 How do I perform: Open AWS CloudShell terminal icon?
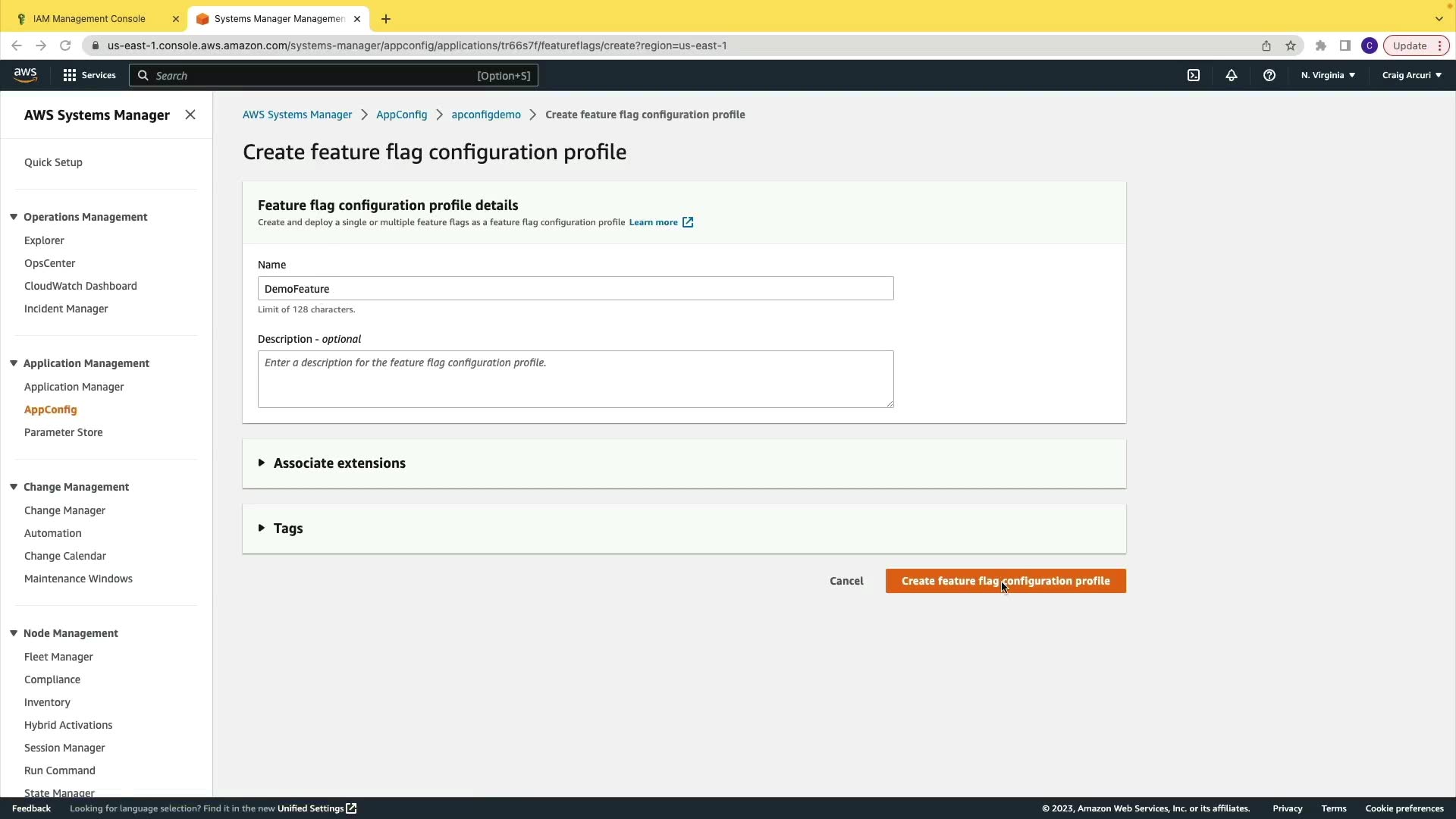click(x=1194, y=75)
